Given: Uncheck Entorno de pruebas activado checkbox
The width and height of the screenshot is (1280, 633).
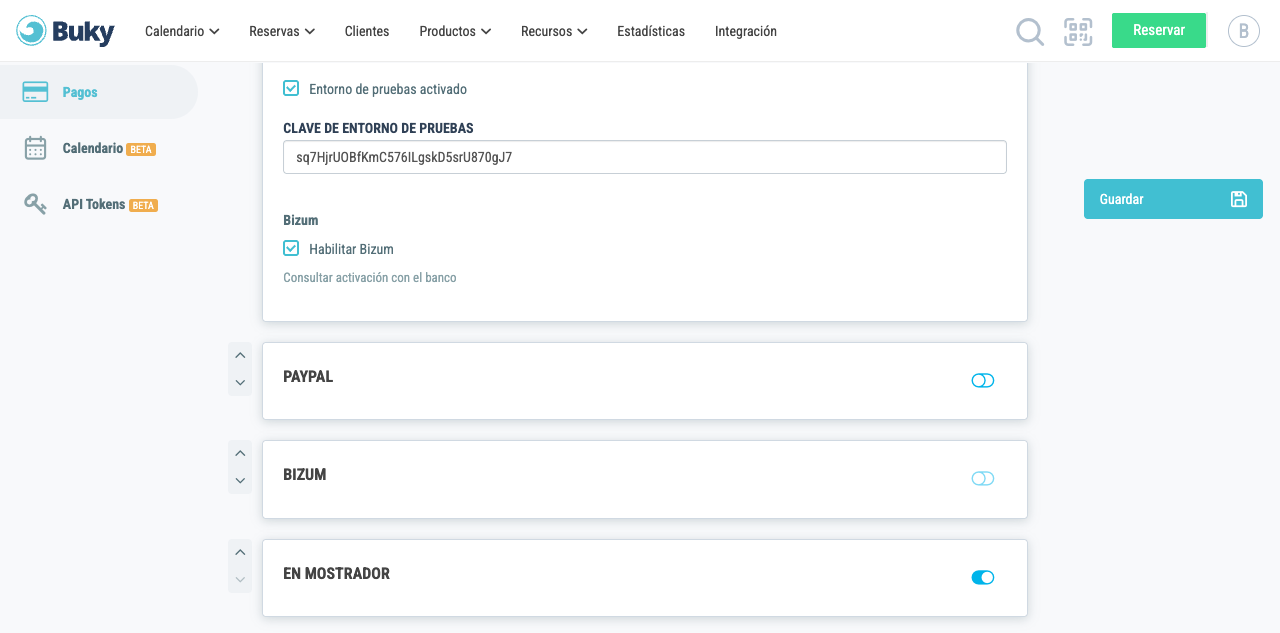Looking at the screenshot, I should [291, 88].
